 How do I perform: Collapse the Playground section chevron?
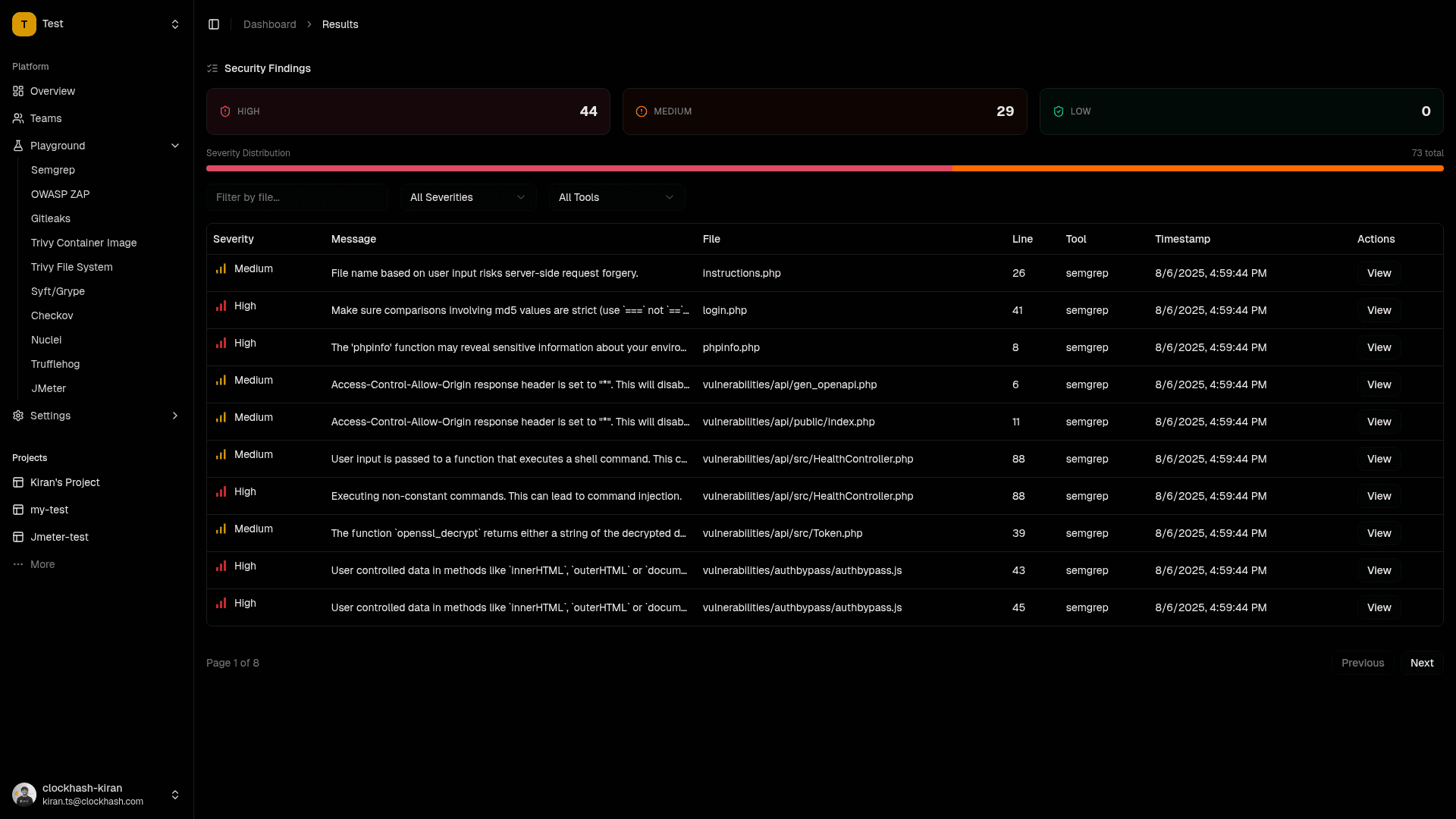(x=175, y=146)
